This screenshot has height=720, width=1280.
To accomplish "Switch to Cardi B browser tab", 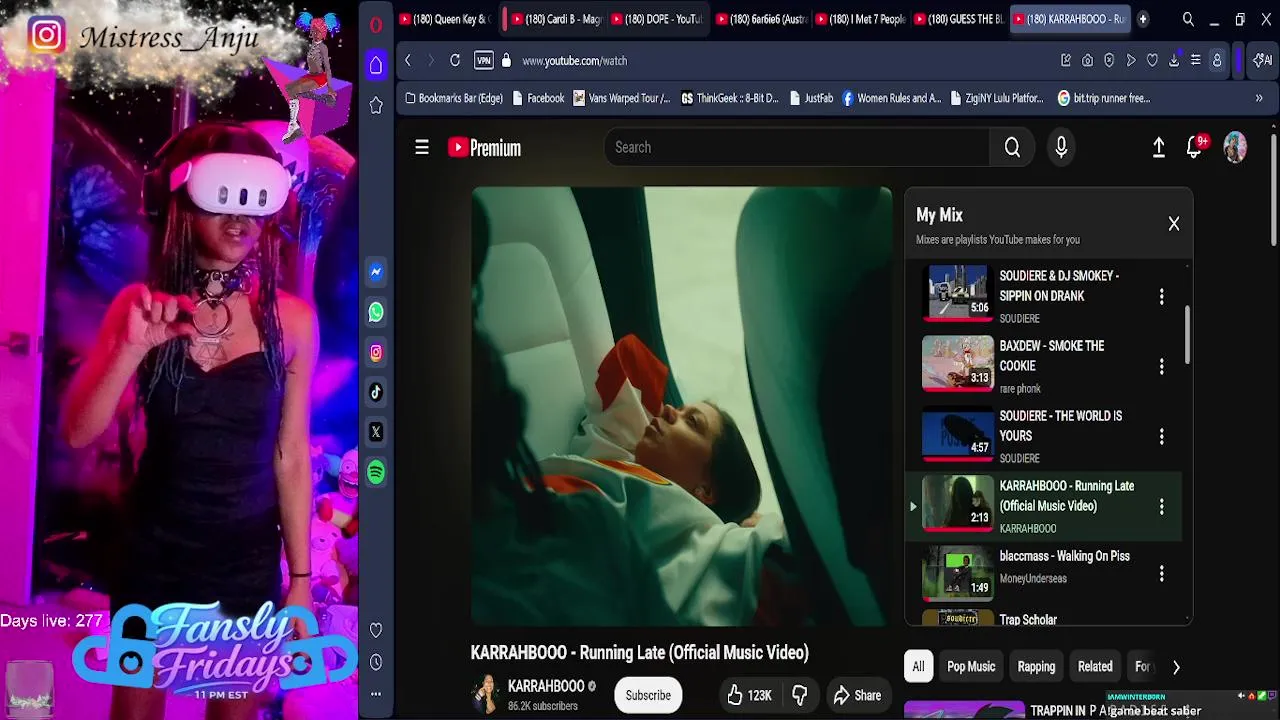I will (x=555, y=19).
